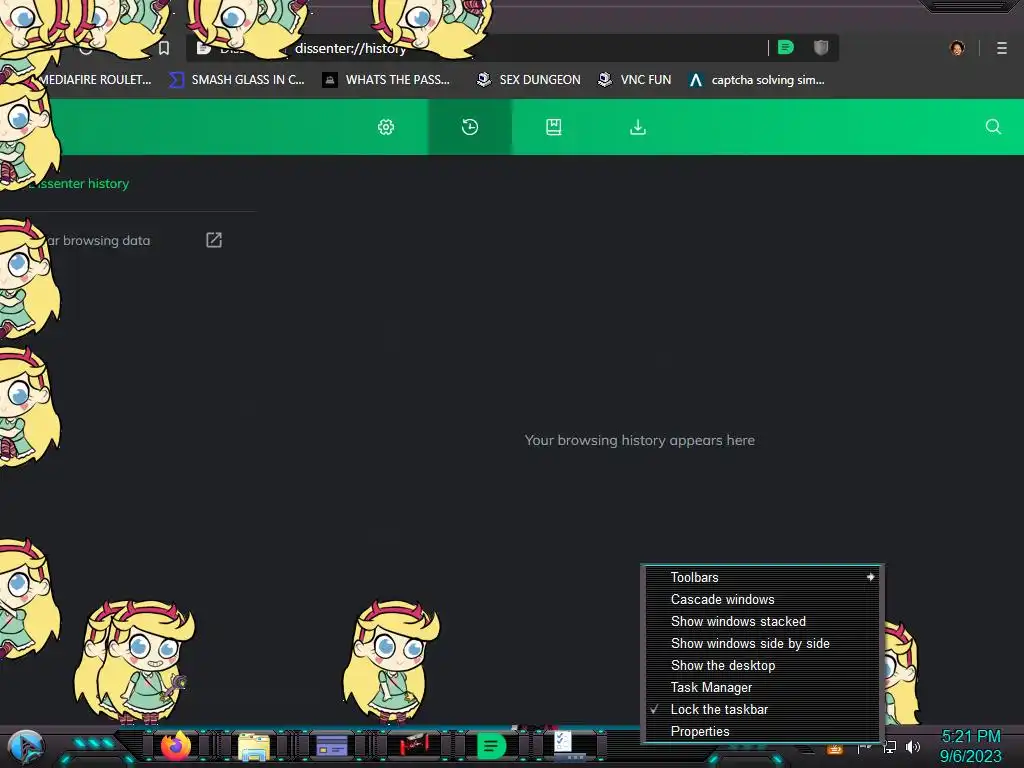The image size is (1024, 768).
Task: Open clear browsing data external link icon
Action: tap(214, 240)
